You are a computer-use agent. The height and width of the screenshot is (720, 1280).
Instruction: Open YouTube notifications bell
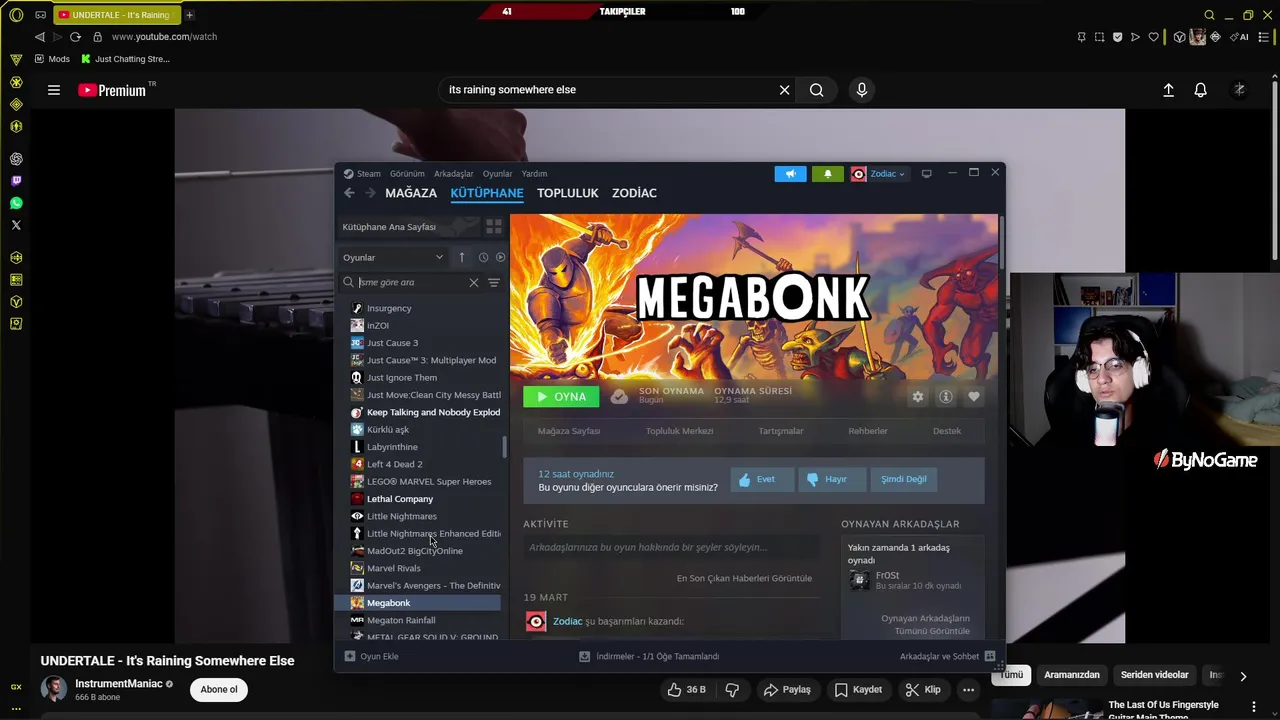coord(1201,90)
